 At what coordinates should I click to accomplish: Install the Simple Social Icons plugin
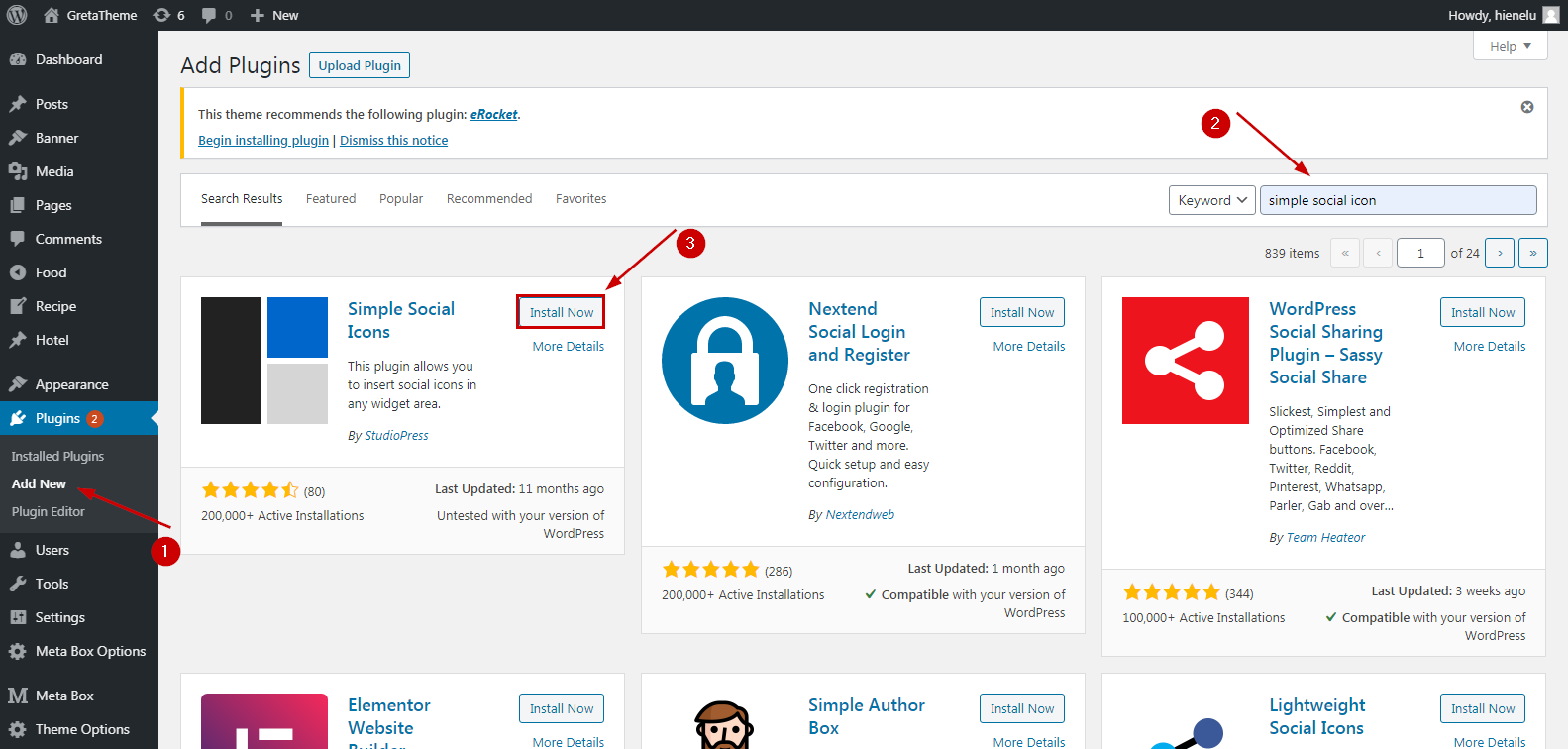click(x=562, y=312)
